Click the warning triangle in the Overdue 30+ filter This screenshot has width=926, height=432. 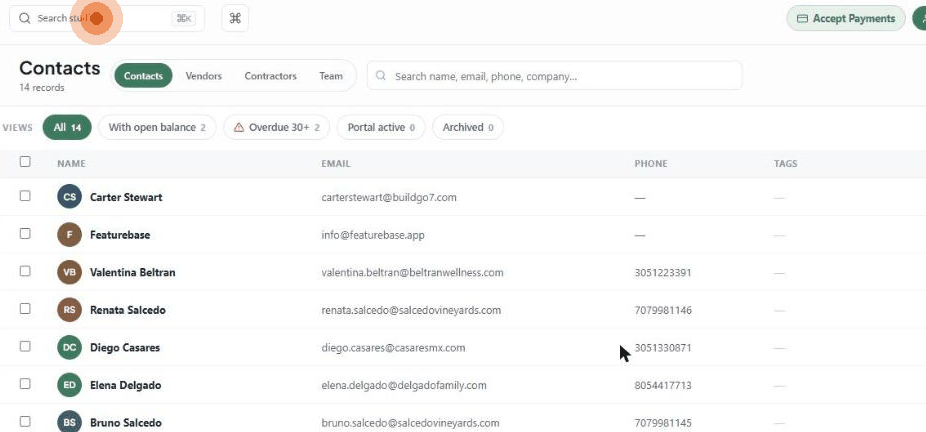click(x=239, y=127)
